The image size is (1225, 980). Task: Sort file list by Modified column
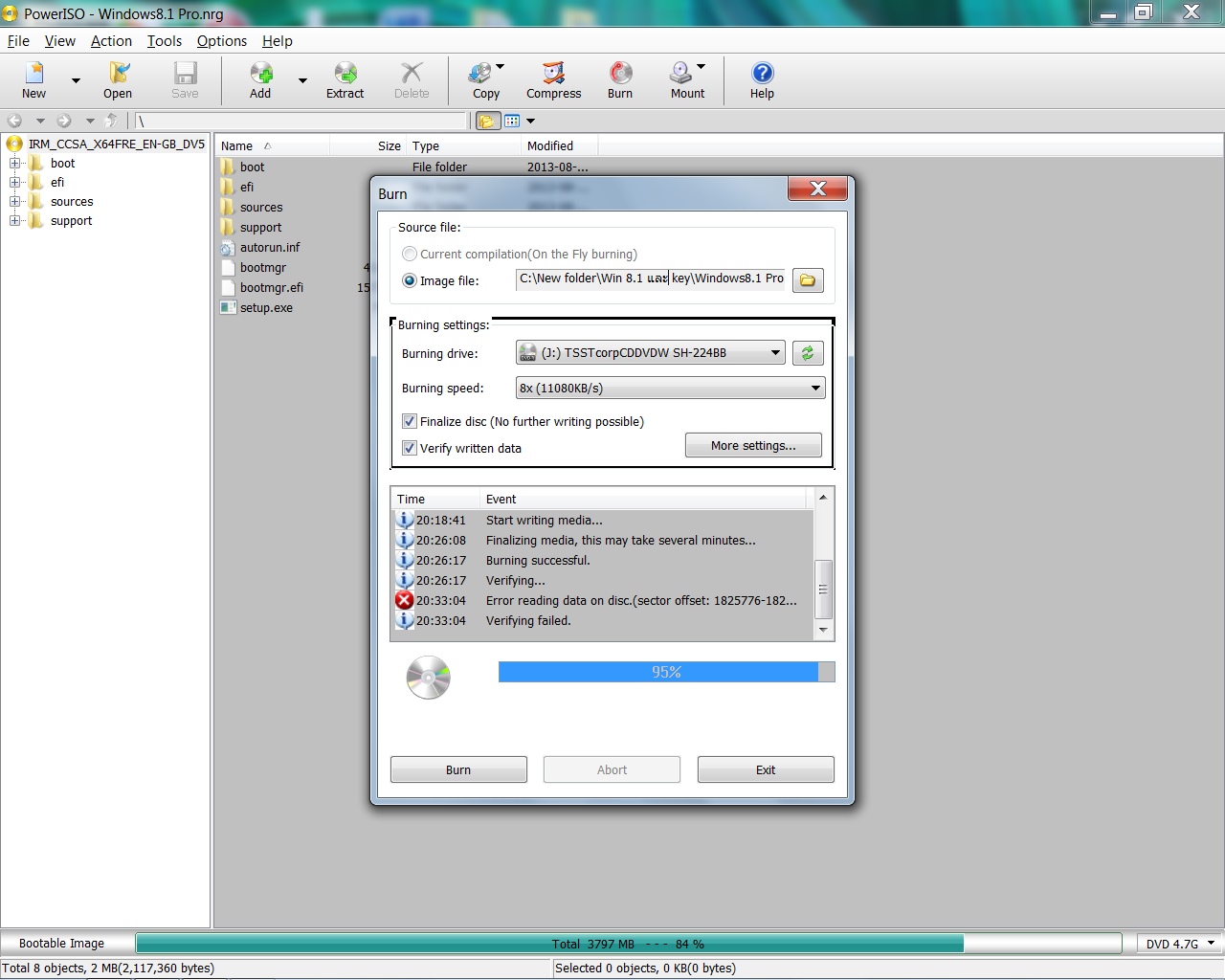(x=560, y=145)
